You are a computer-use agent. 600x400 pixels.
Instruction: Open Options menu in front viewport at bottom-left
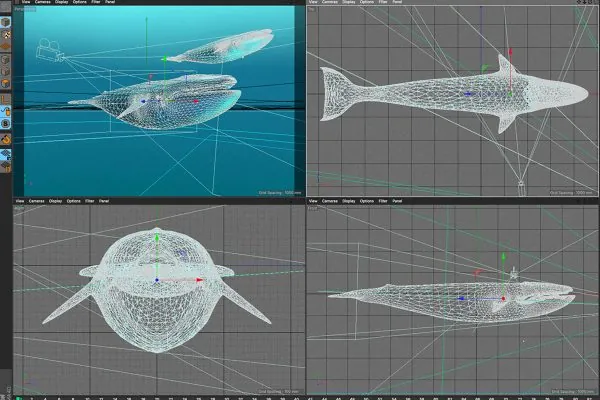click(73, 201)
